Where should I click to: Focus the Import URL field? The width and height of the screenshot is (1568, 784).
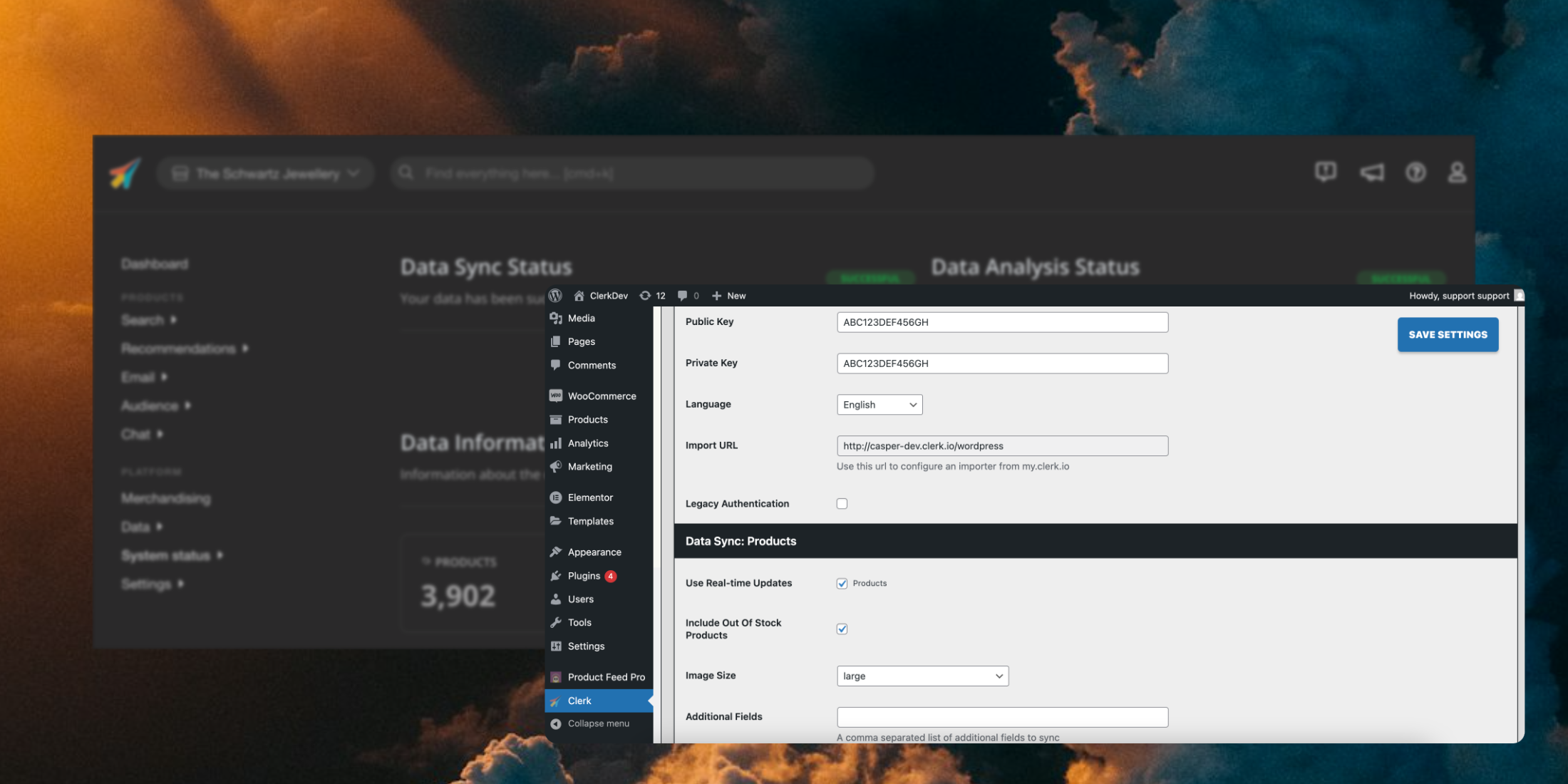tap(1001, 446)
